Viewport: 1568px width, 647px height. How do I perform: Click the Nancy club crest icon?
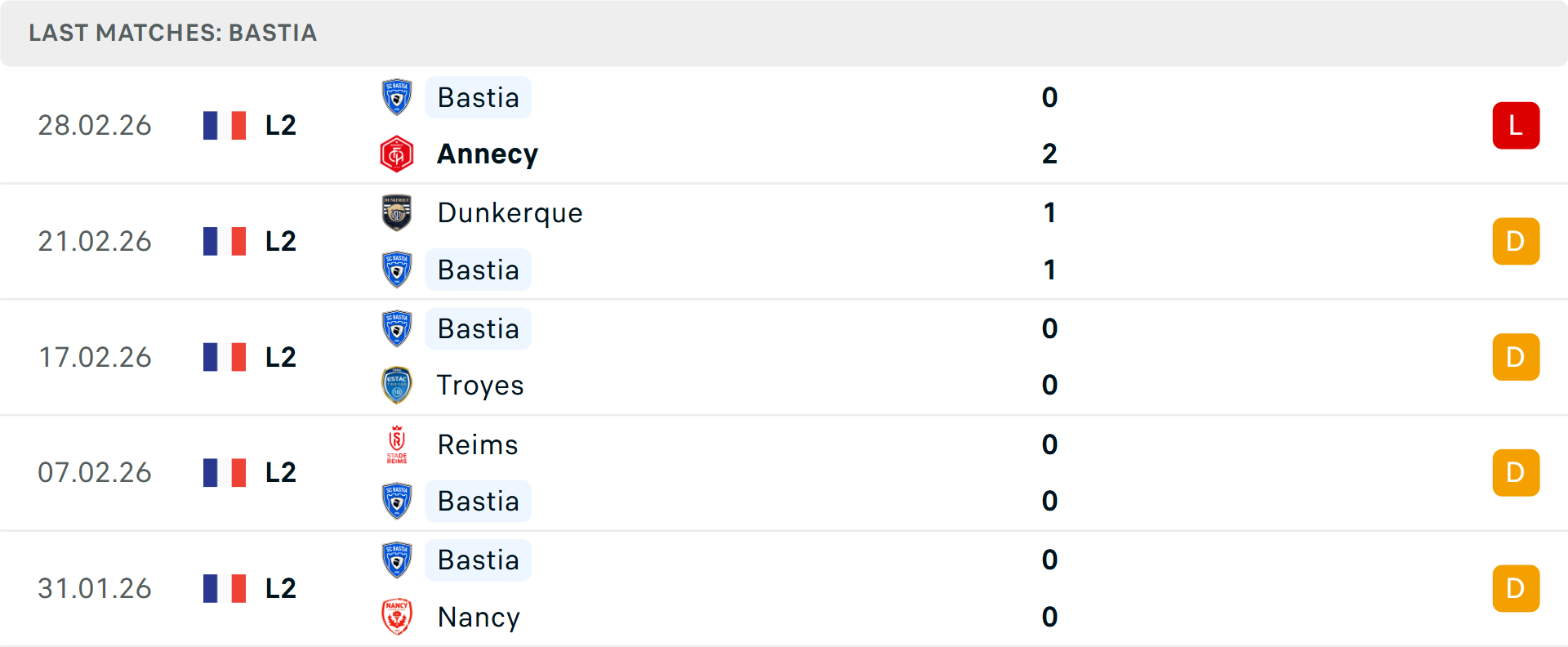click(x=397, y=617)
